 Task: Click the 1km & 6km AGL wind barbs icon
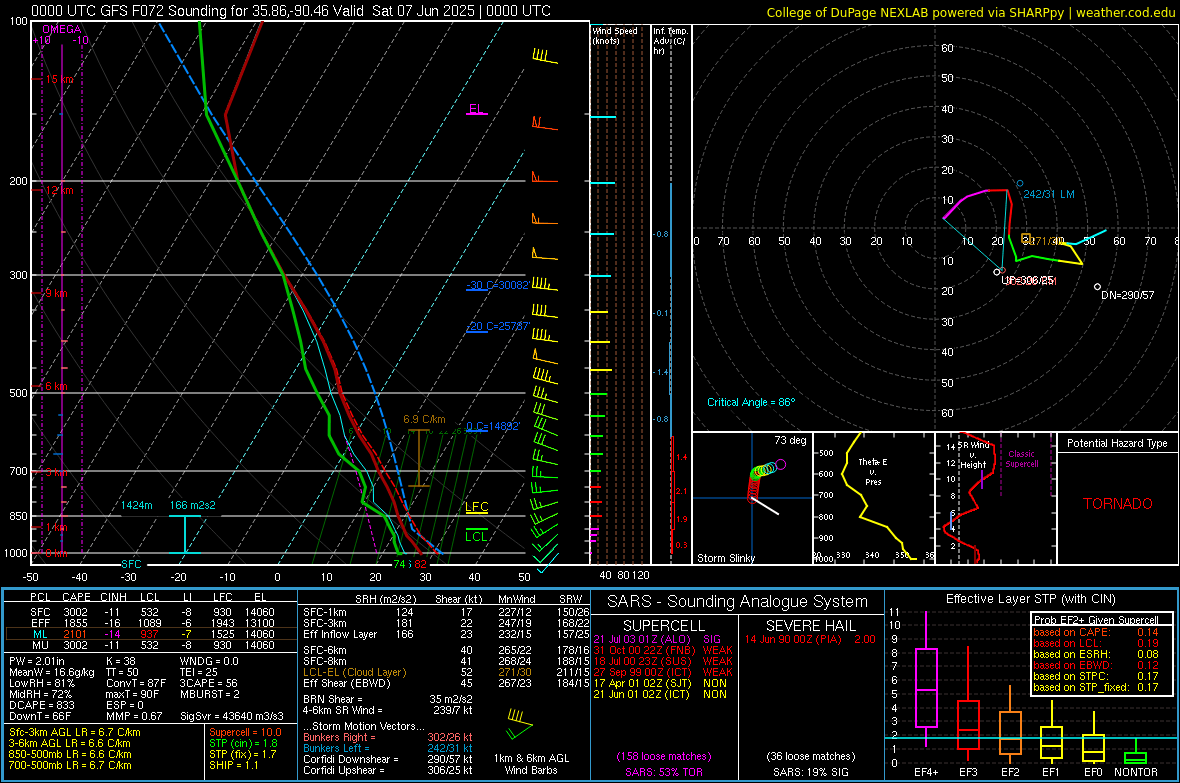(519, 724)
